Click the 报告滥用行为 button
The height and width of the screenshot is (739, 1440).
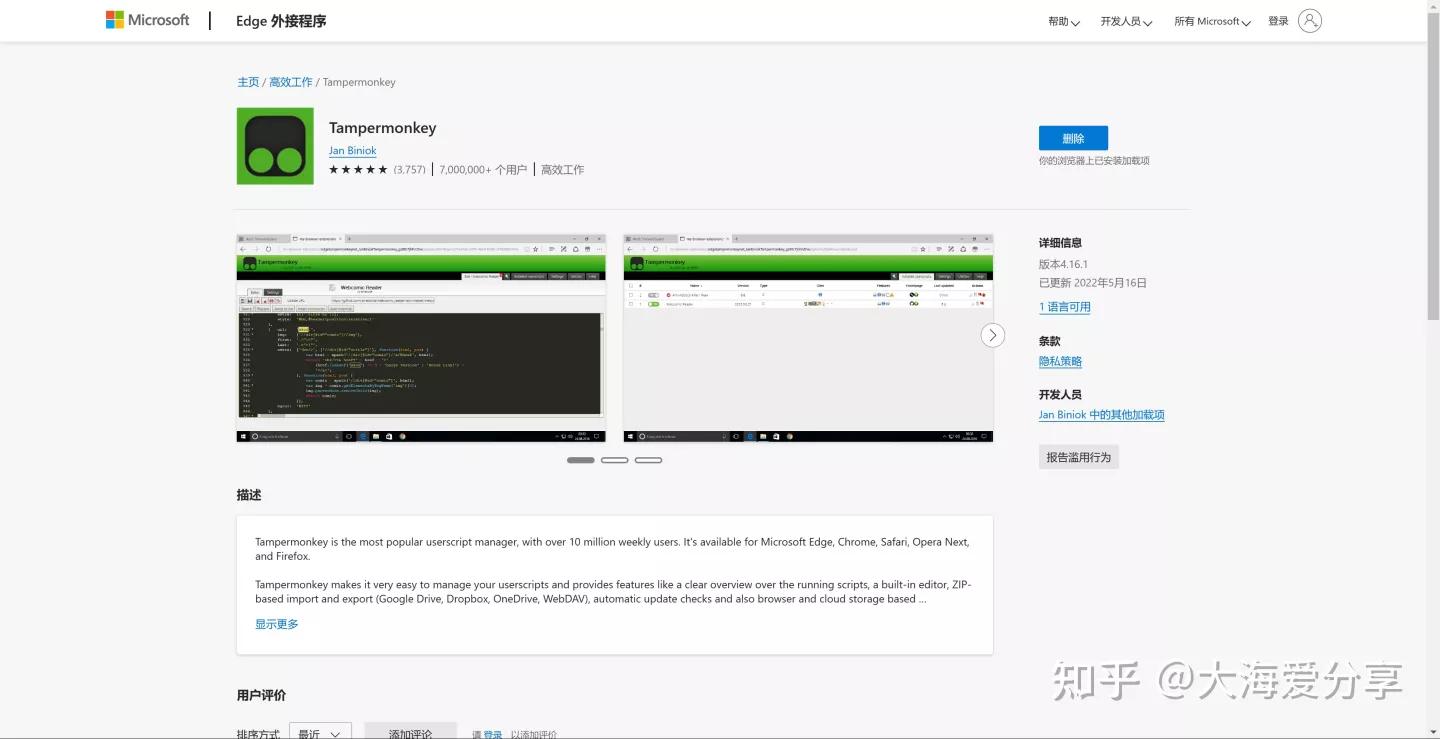click(x=1079, y=457)
